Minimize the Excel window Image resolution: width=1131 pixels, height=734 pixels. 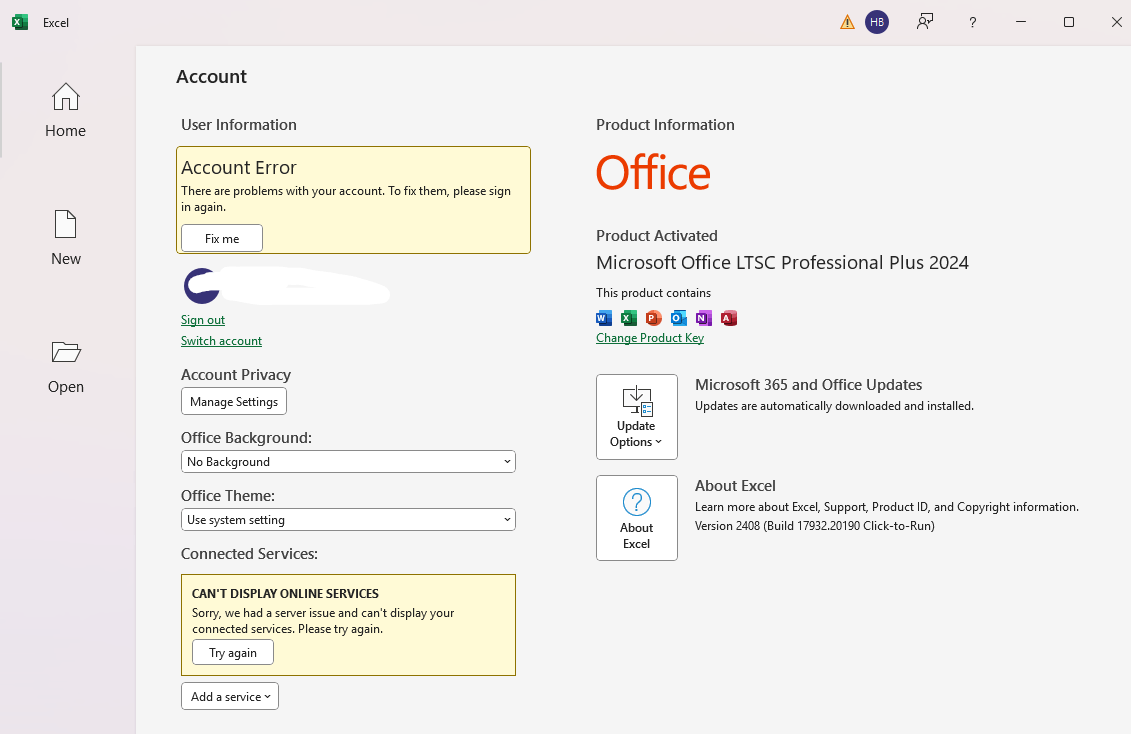(x=1021, y=22)
